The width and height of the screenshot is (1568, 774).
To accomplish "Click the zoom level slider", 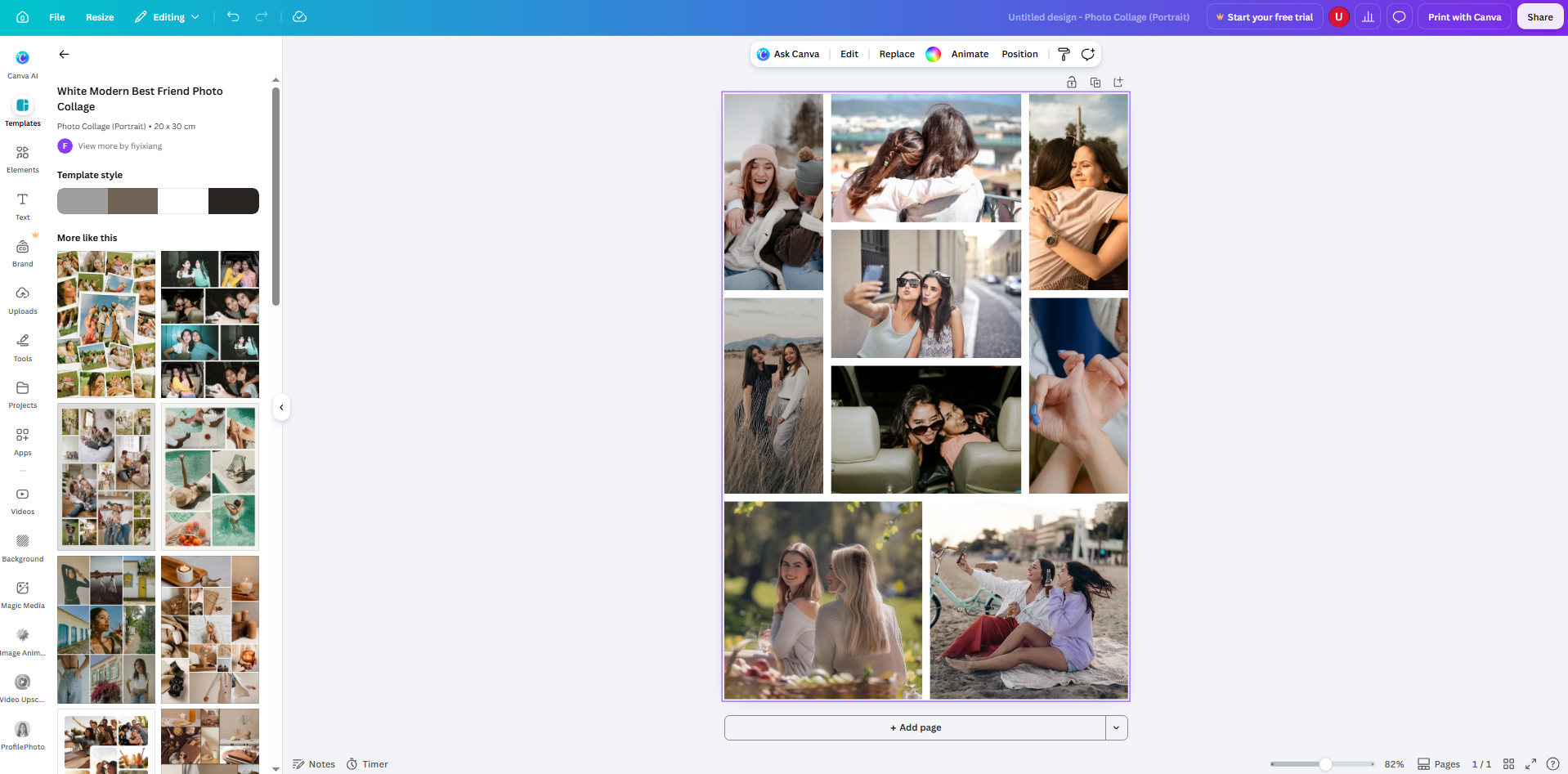I will click(x=1323, y=764).
